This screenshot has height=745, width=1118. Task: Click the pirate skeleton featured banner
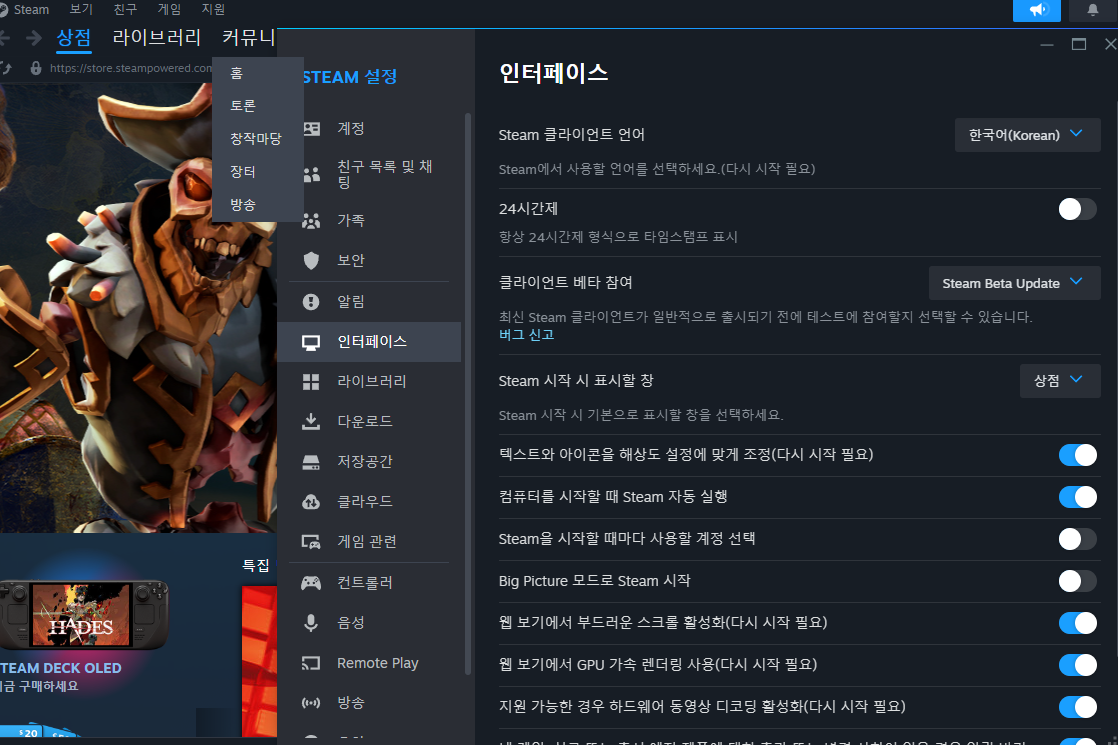click(x=138, y=307)
